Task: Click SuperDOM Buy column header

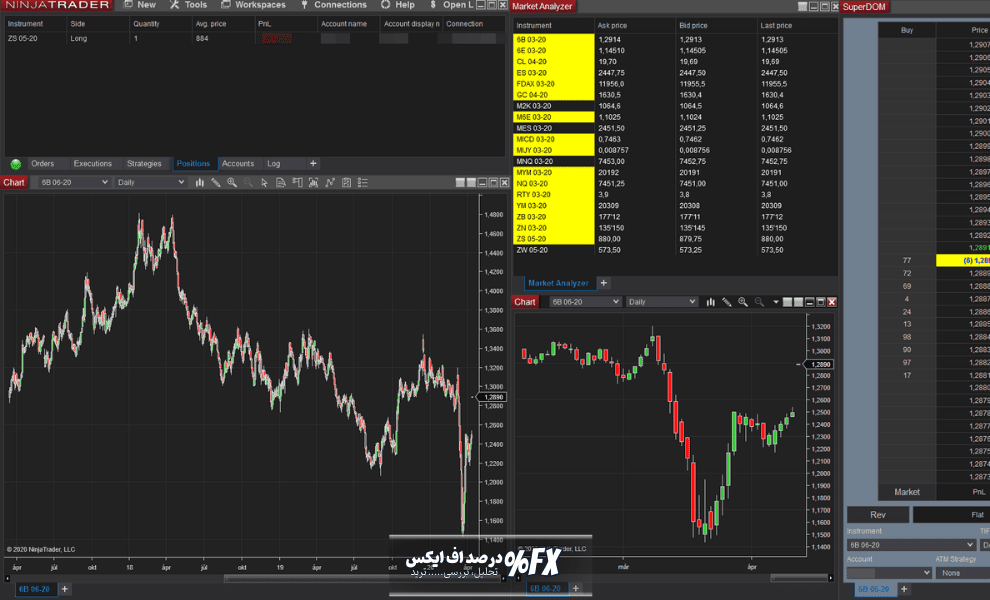Action: tap(907, 30)
